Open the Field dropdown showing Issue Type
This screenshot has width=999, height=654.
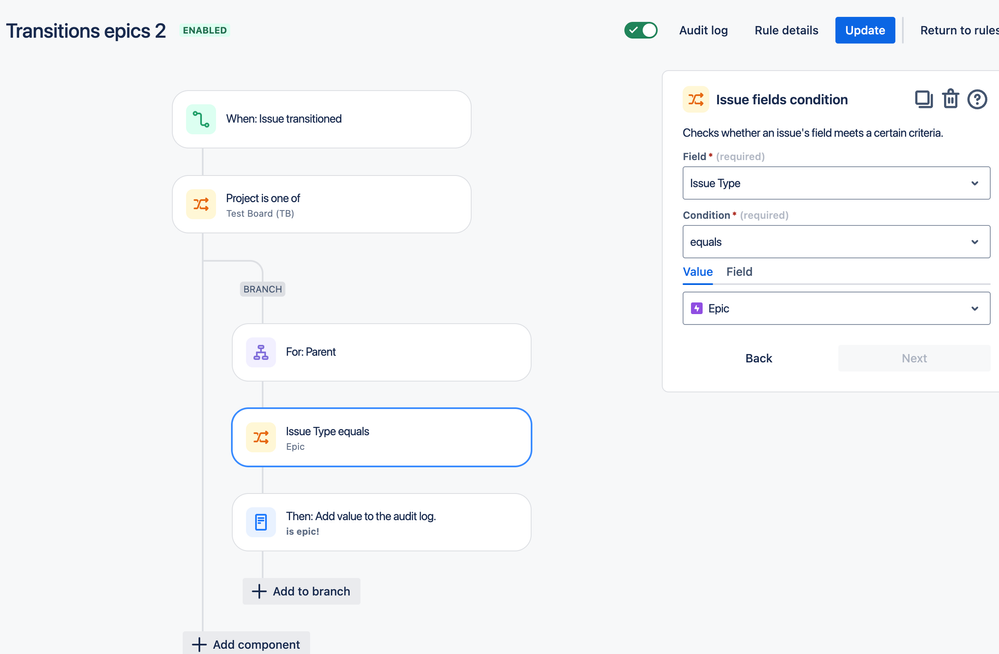(837, 183)
